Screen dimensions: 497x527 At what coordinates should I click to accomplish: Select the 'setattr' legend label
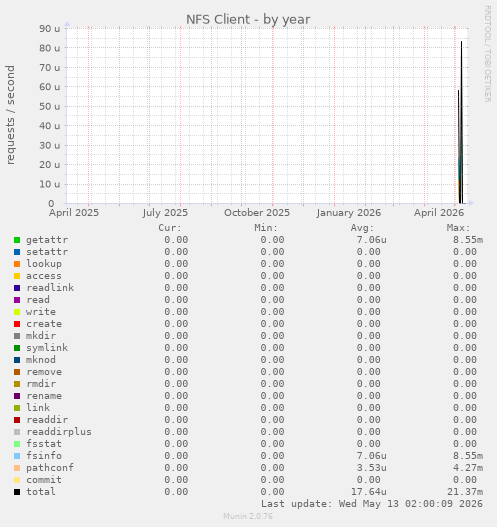[47, 252]
